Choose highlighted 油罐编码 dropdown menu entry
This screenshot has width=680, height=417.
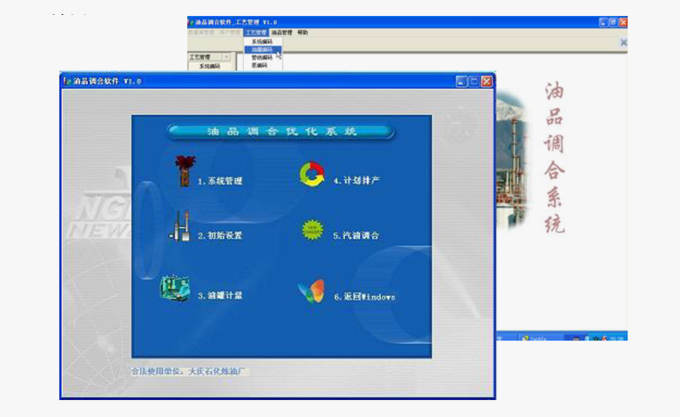point(262,50)
